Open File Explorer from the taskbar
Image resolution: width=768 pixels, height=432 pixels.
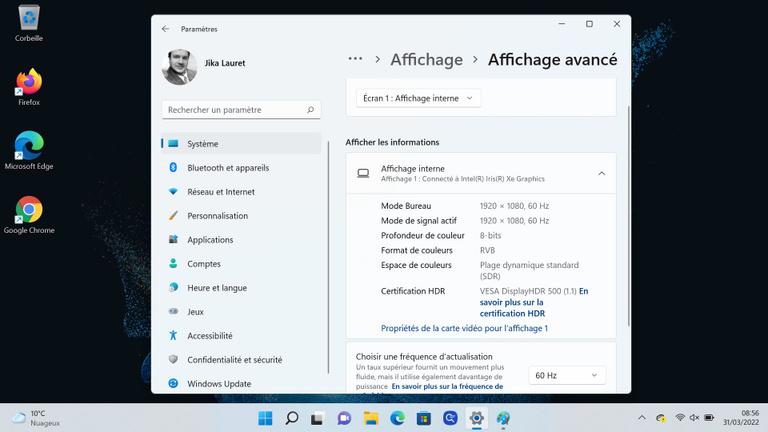click(x=371, y=418)
